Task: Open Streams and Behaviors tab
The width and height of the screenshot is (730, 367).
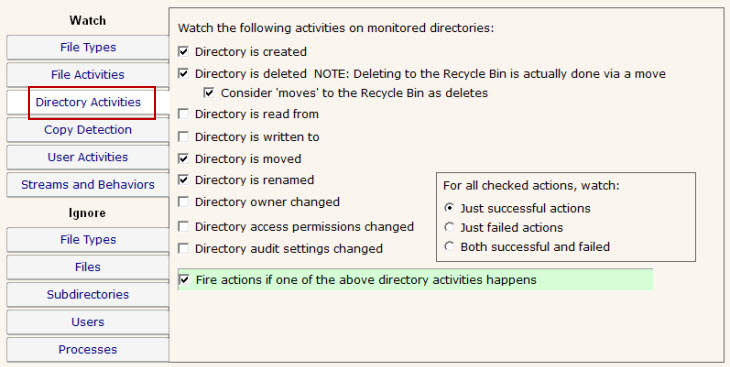Action: 88,185
